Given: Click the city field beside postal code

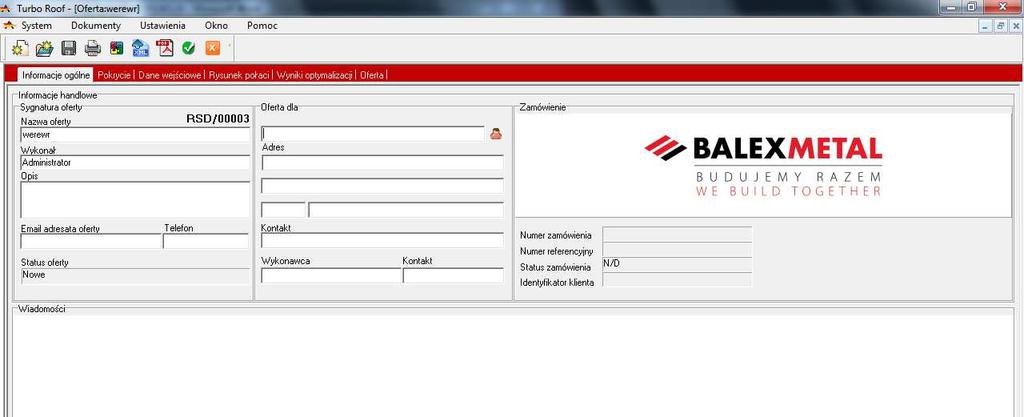Looking at the screenshot, I should tap(406, 210).
